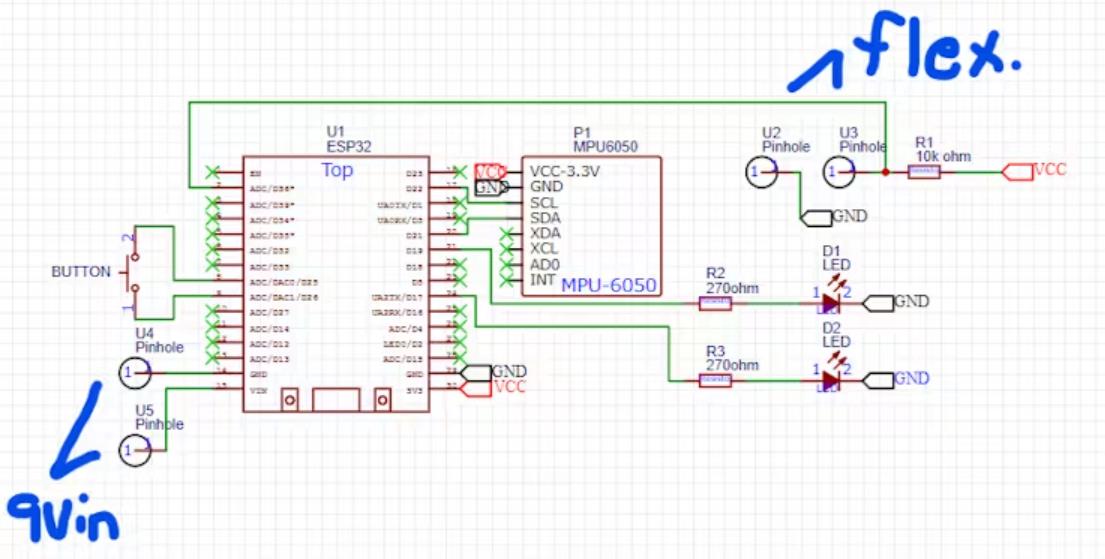
Task: Click the XCL pin label
Action: pyautogui.click(x=544, y=249)
